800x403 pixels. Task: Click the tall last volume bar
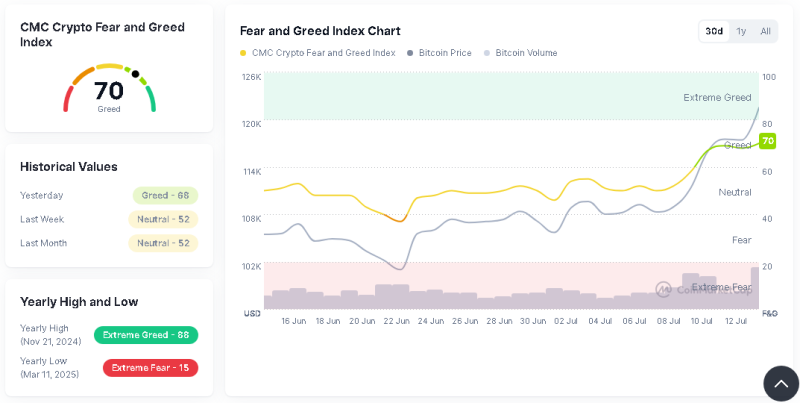755,288
